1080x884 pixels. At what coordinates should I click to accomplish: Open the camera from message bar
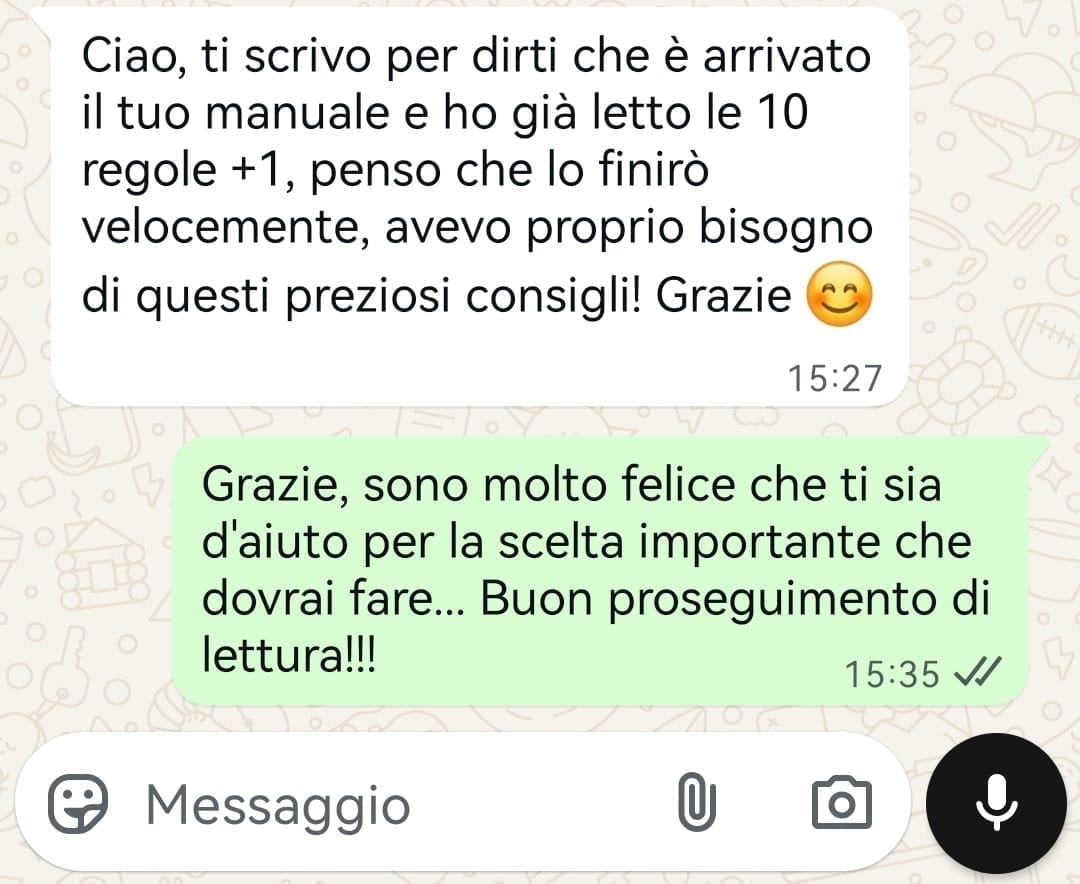(842, 803)
